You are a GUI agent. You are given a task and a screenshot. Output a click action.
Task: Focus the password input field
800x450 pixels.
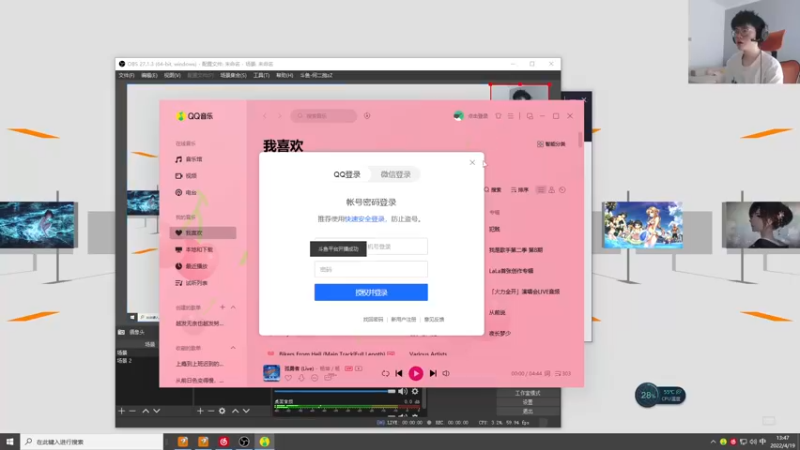[x=371, y=269]
